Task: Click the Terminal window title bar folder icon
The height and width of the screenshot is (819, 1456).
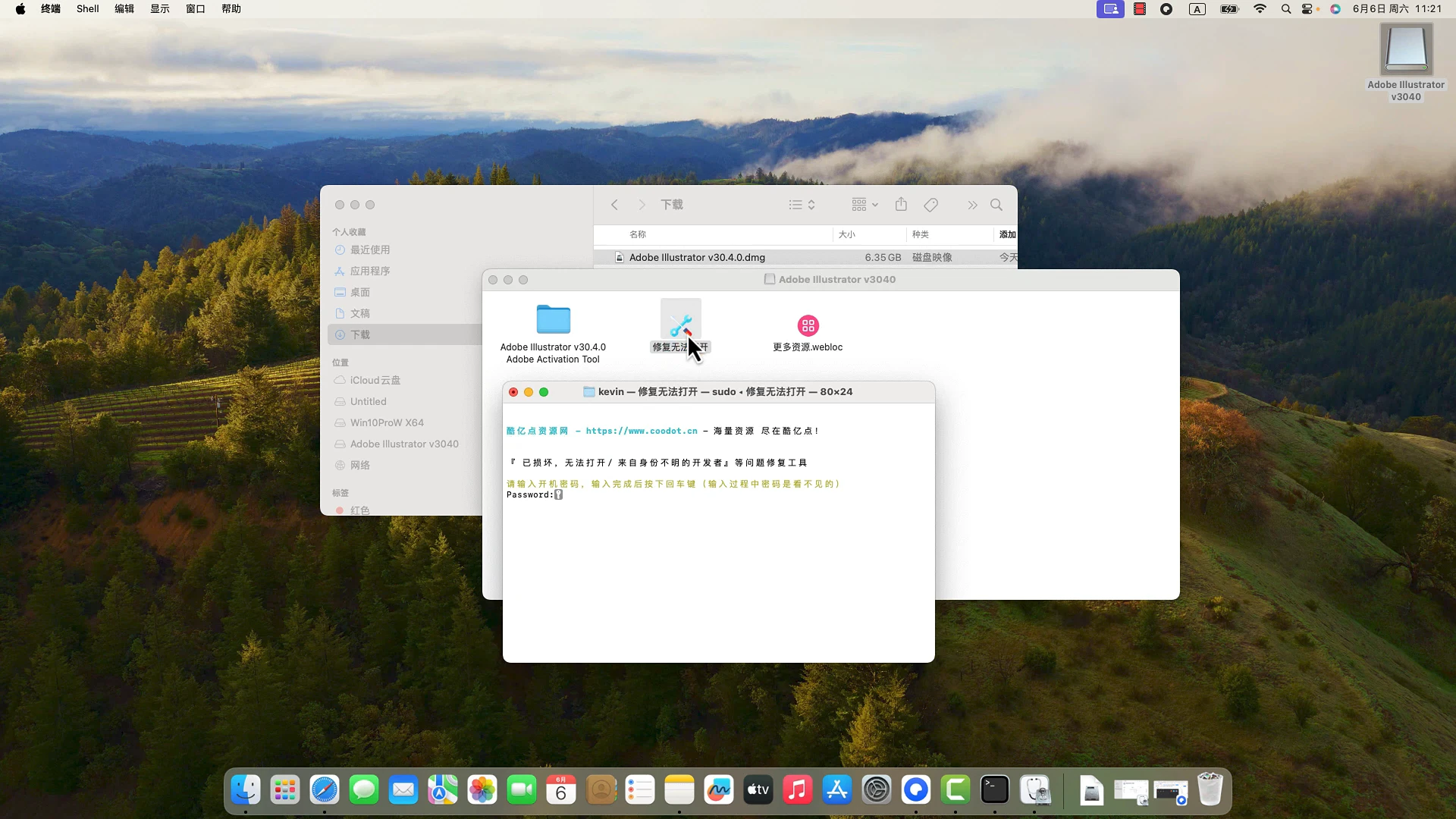Action: coord(589,392)
